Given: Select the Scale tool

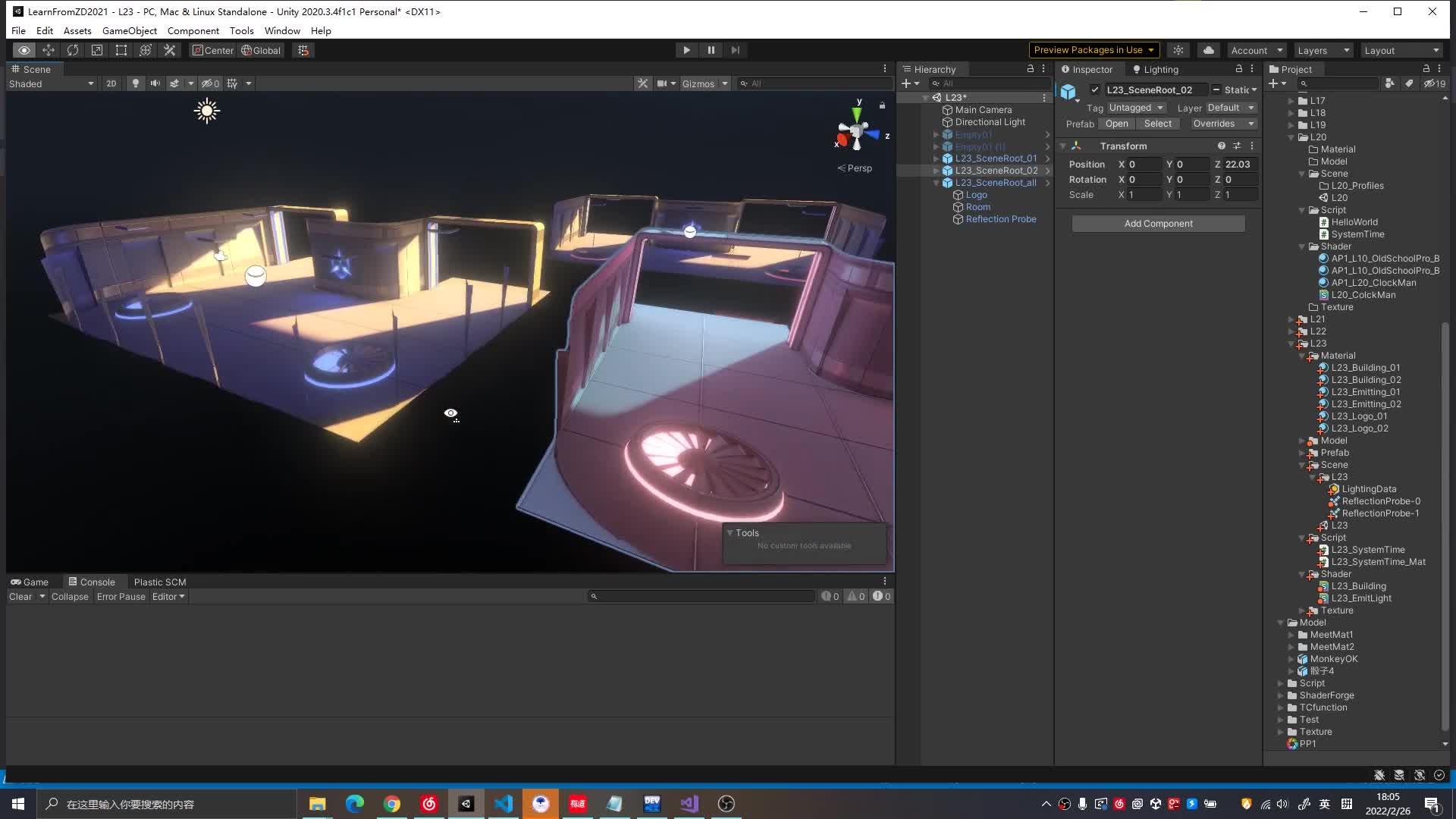Looking at the screenshot, I should tap(96, 50).
